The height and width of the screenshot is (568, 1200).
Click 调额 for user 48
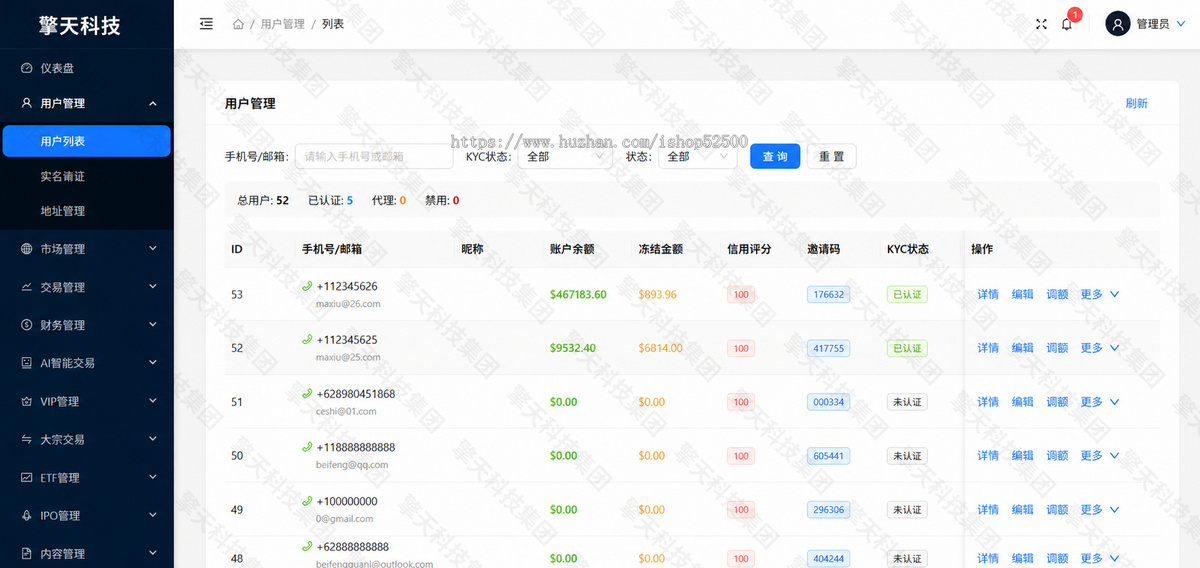point(1057,558)
